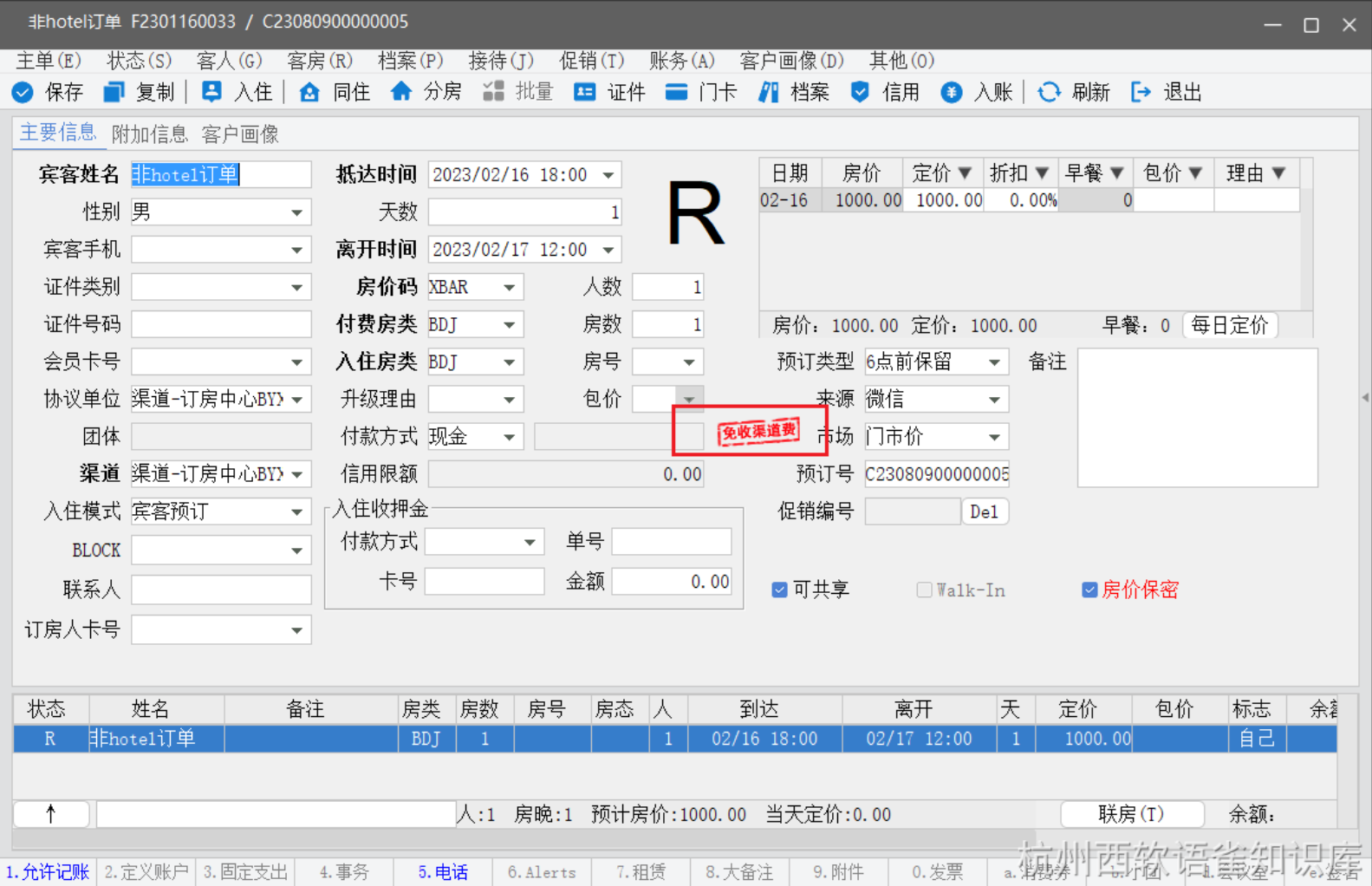Click the up arrow button at bottom left
Viewport: 1372px width, 886px height.
pyautogui.click(x=51, y=814)
